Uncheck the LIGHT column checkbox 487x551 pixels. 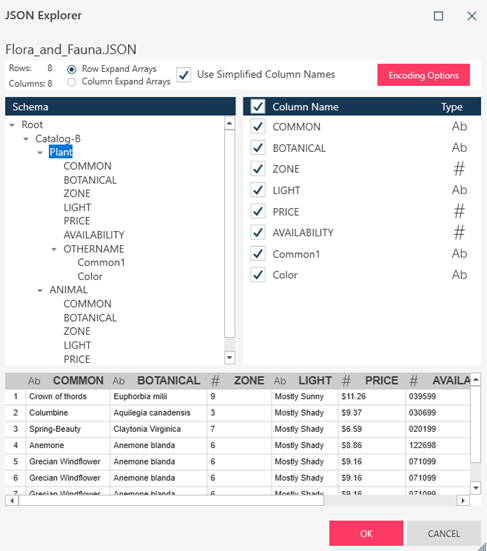coord(258,190)
